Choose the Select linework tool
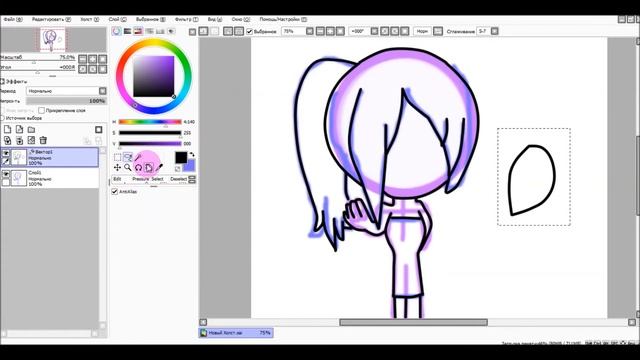Screen dimensions: 640x360 click(158, 179)
